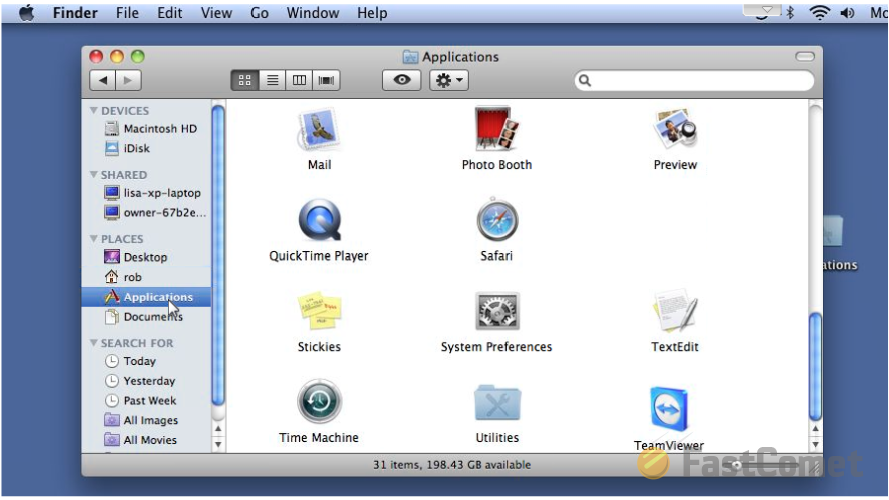
Task: Click the main pane scroll up arrow
Action: point(815,429)
